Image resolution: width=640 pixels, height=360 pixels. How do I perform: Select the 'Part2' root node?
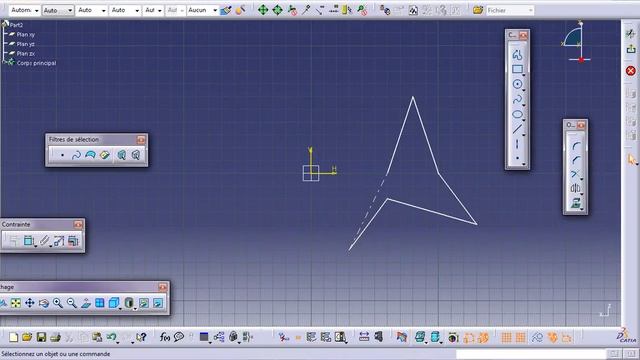point(16,25)
